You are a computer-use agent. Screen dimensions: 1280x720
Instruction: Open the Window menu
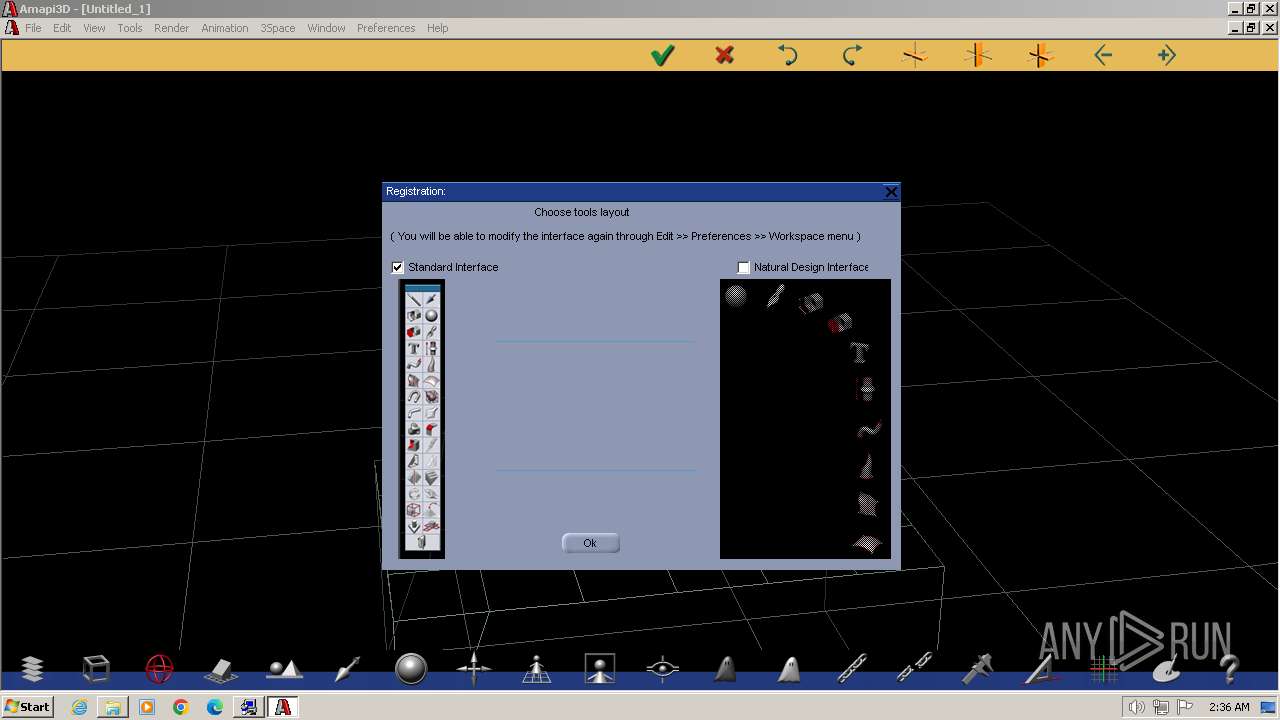326,28
